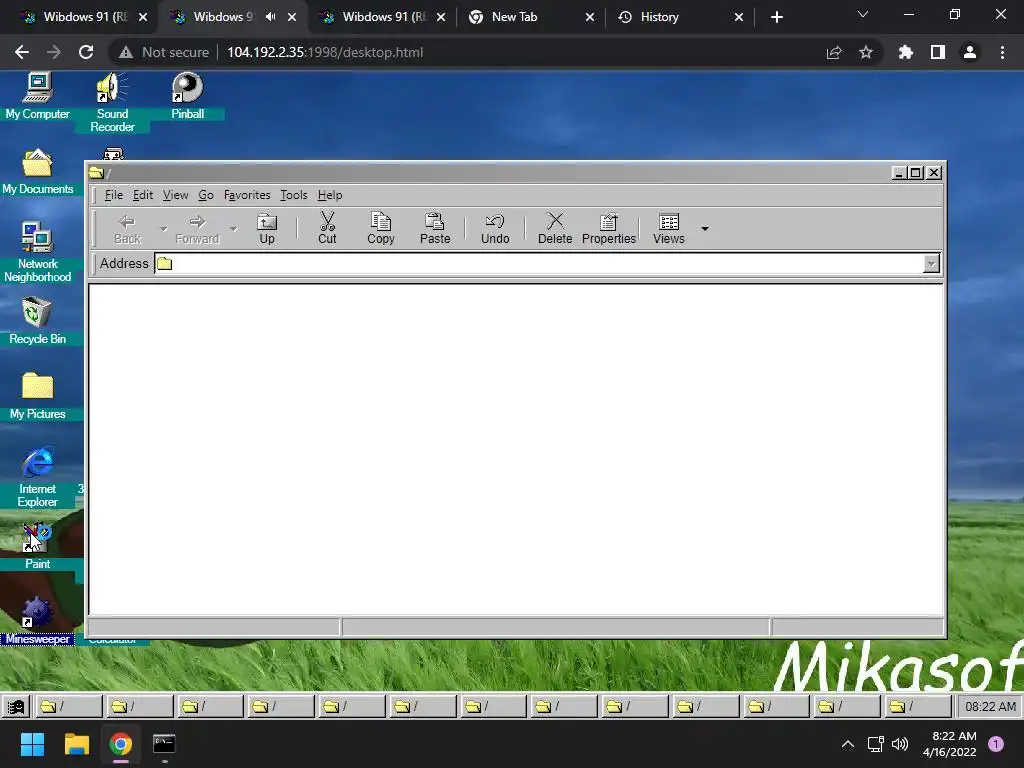Expand the Forward history dropdown arrow
Screen dimensions: 1024x768
pyautogui.click(x=233, y=229)
